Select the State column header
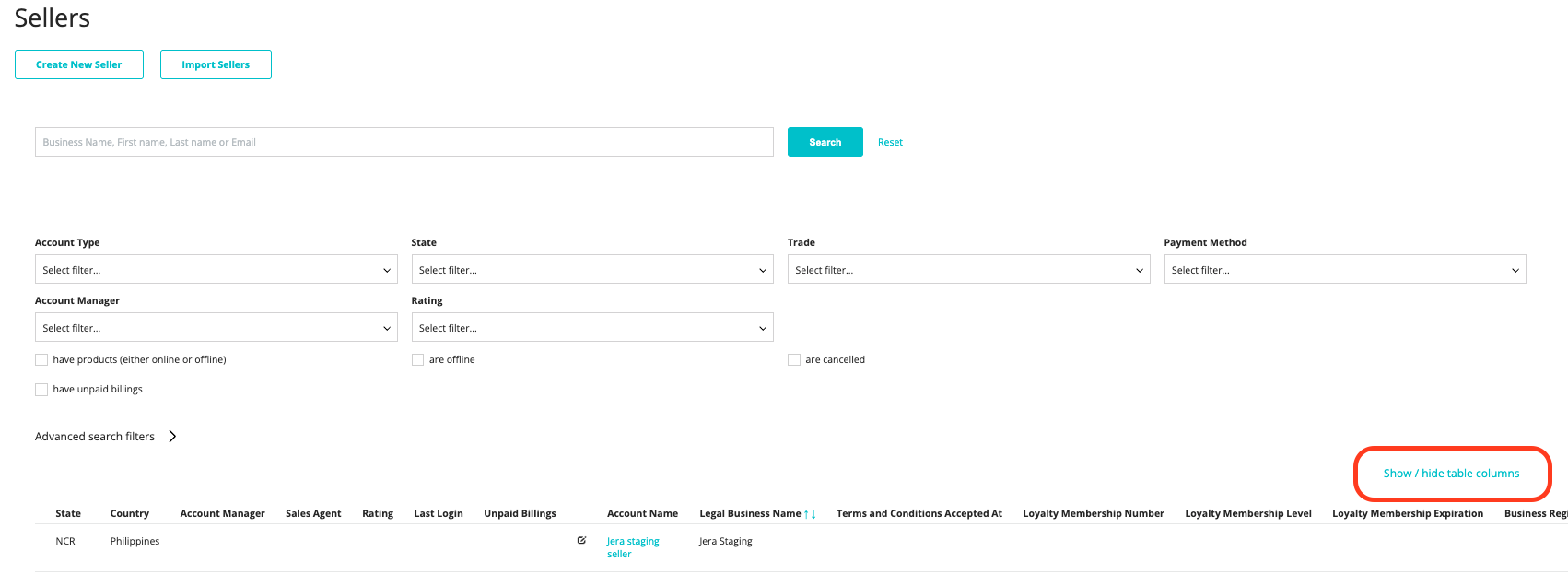 (68, 514)
